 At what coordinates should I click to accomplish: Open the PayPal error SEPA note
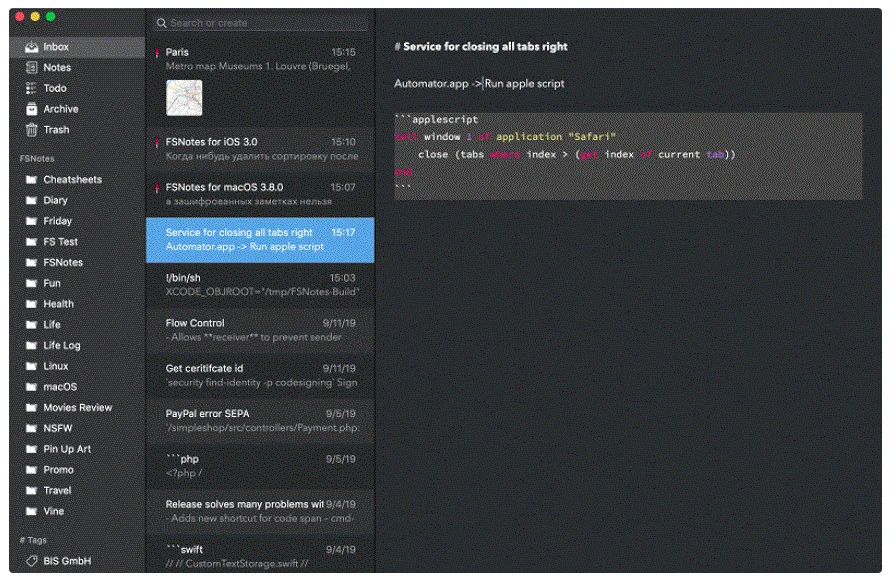(260, 421)
